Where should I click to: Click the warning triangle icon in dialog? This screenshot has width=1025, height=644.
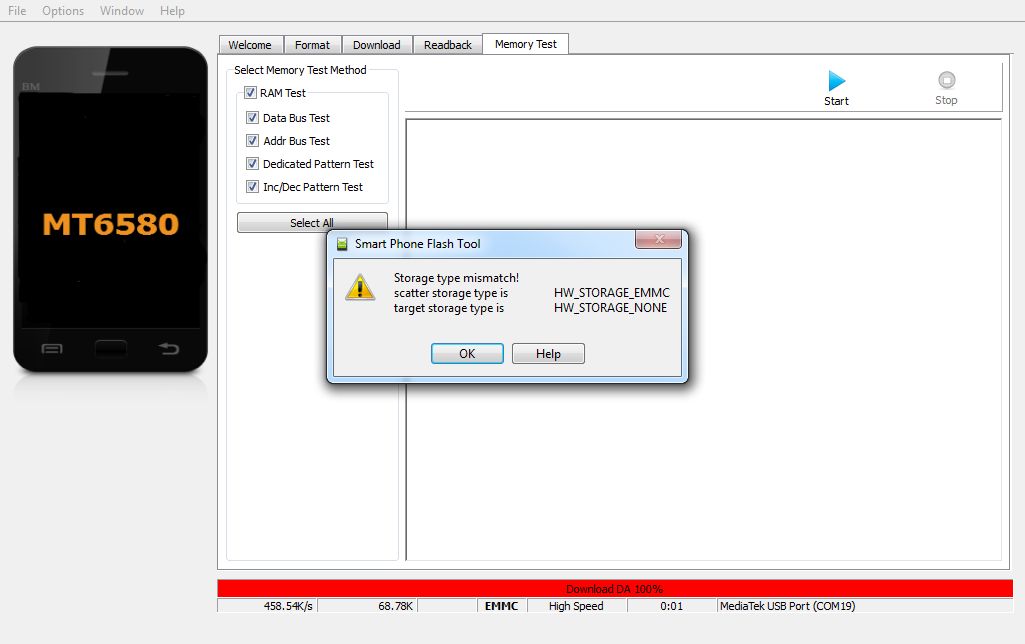click(x=360, y=288)
